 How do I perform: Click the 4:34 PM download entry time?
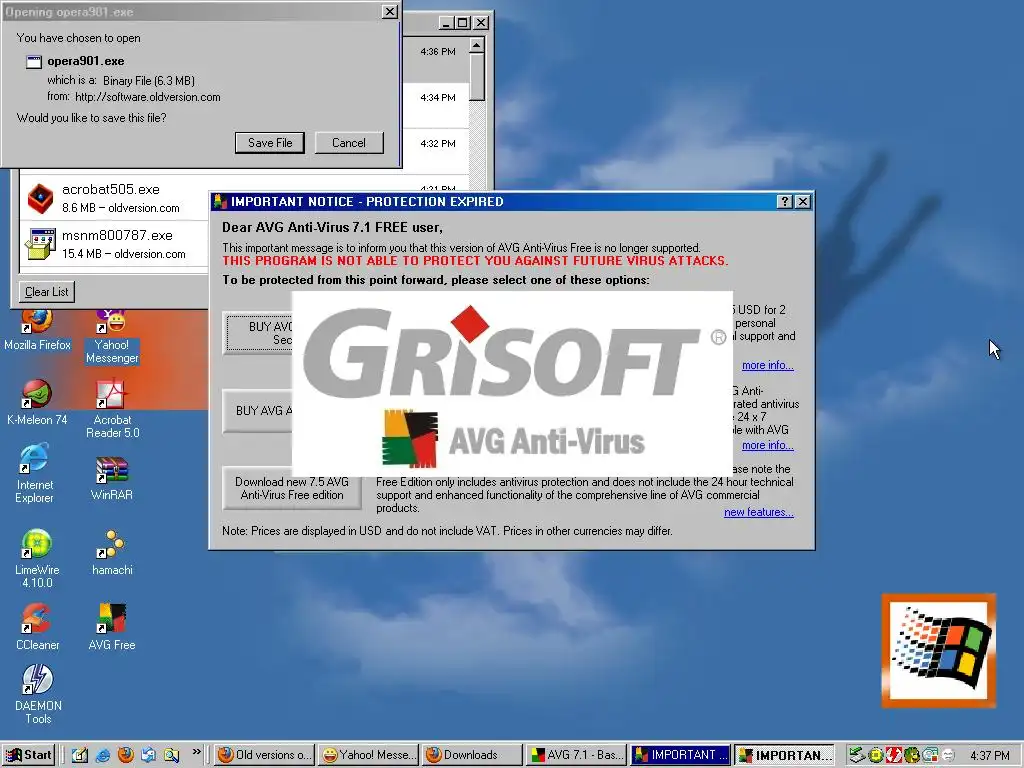tap(438, 97)
